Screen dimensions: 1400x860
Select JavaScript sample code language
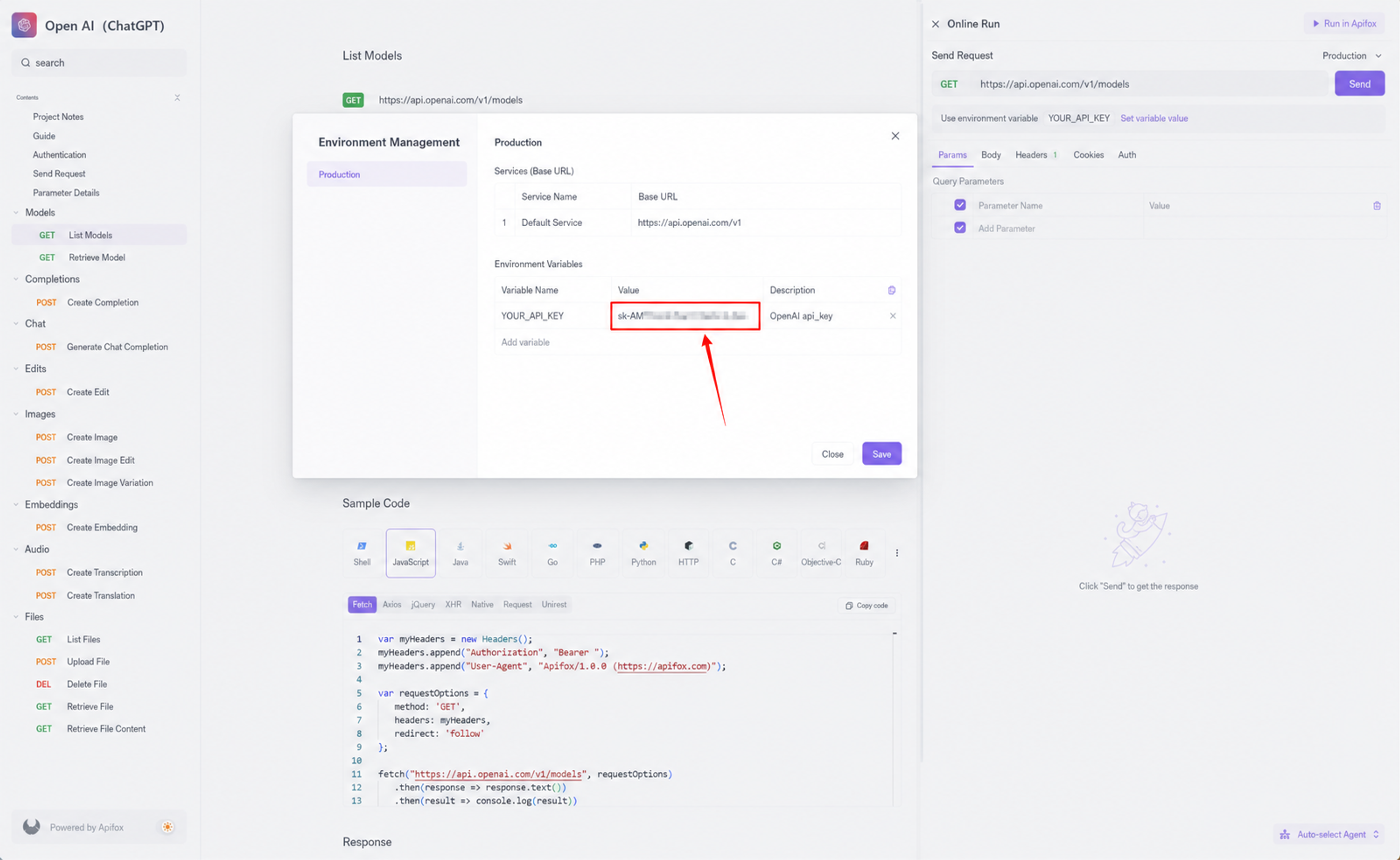pos(411,553)
